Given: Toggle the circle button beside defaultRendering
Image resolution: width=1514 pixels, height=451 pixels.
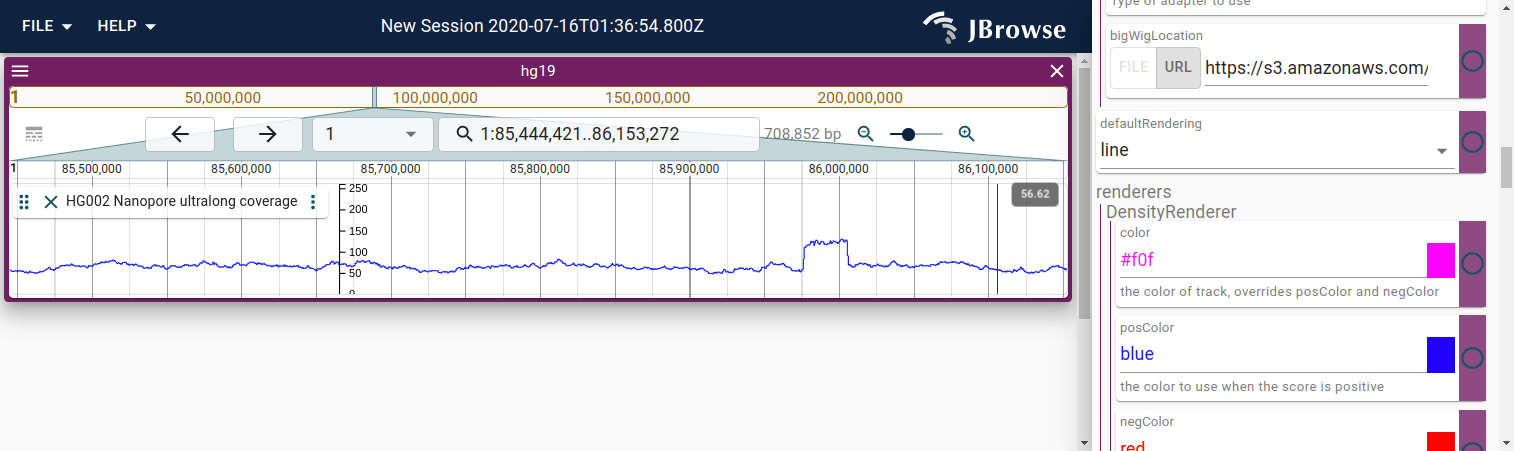Looking at the screenshot, I should point(1472,142).
